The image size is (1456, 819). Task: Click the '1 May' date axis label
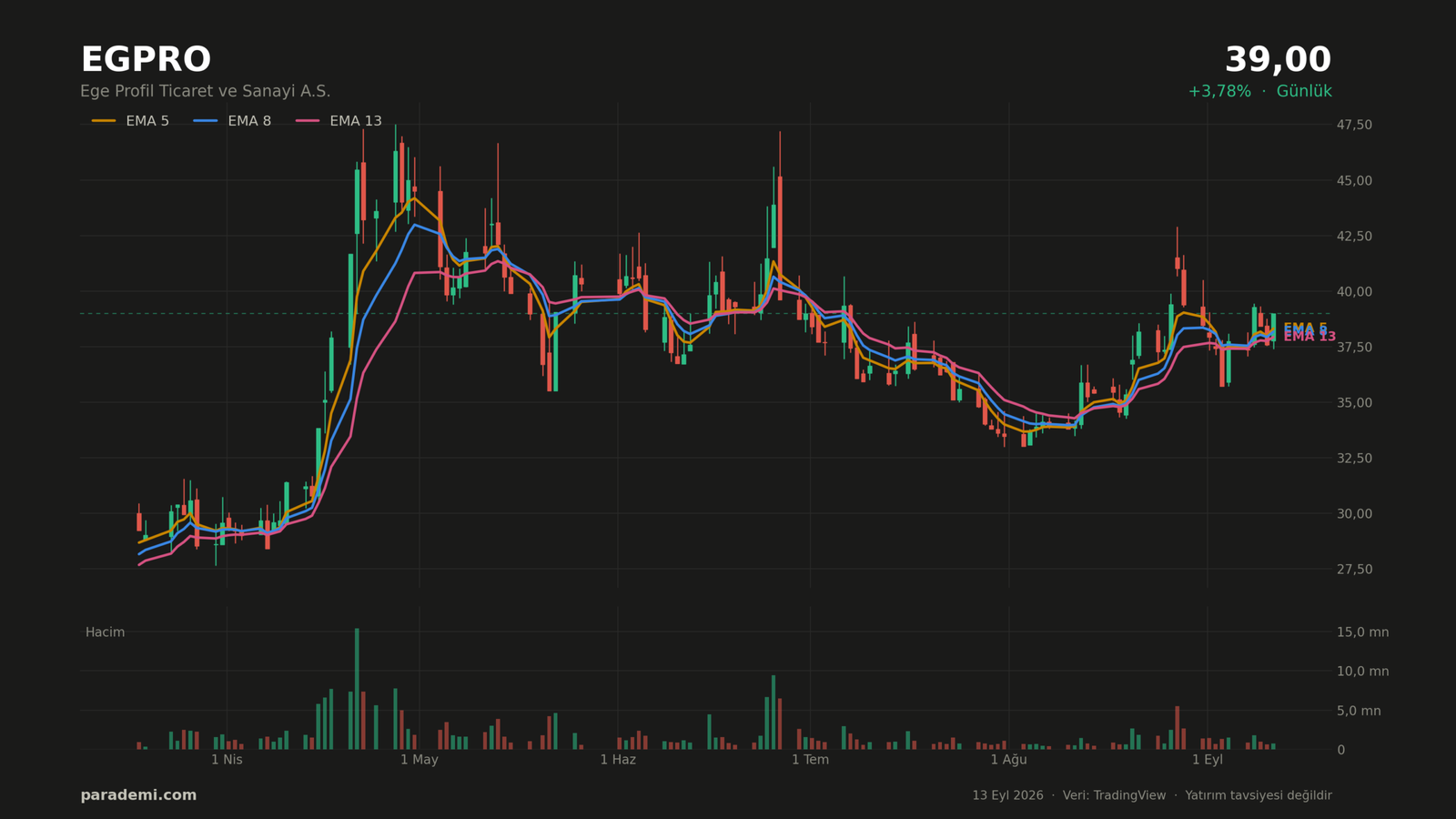420,760
